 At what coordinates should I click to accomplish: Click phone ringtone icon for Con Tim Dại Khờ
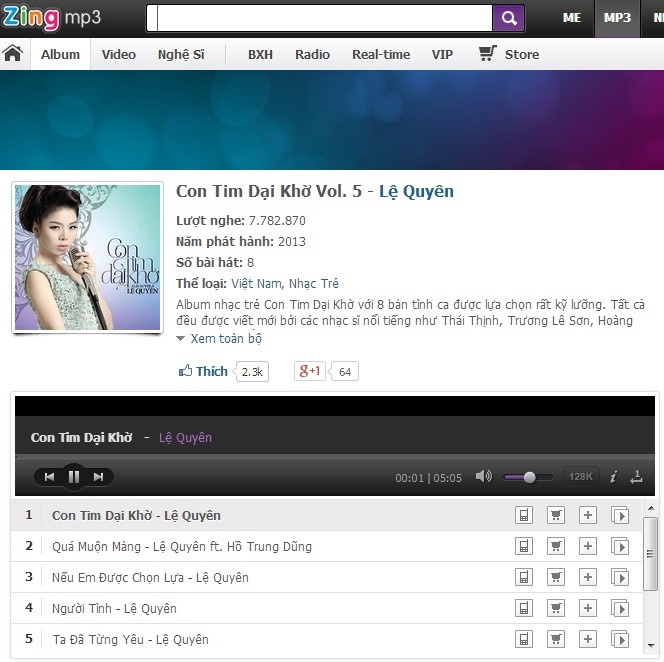tap(523, 515)
